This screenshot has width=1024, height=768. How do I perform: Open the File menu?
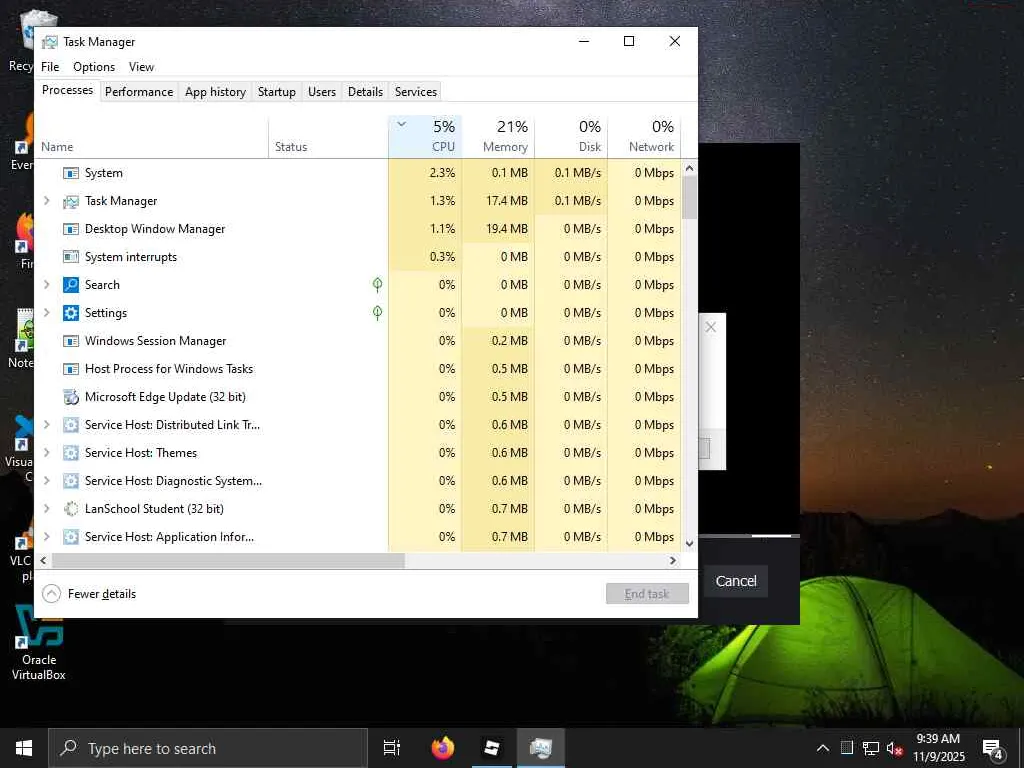50,67
